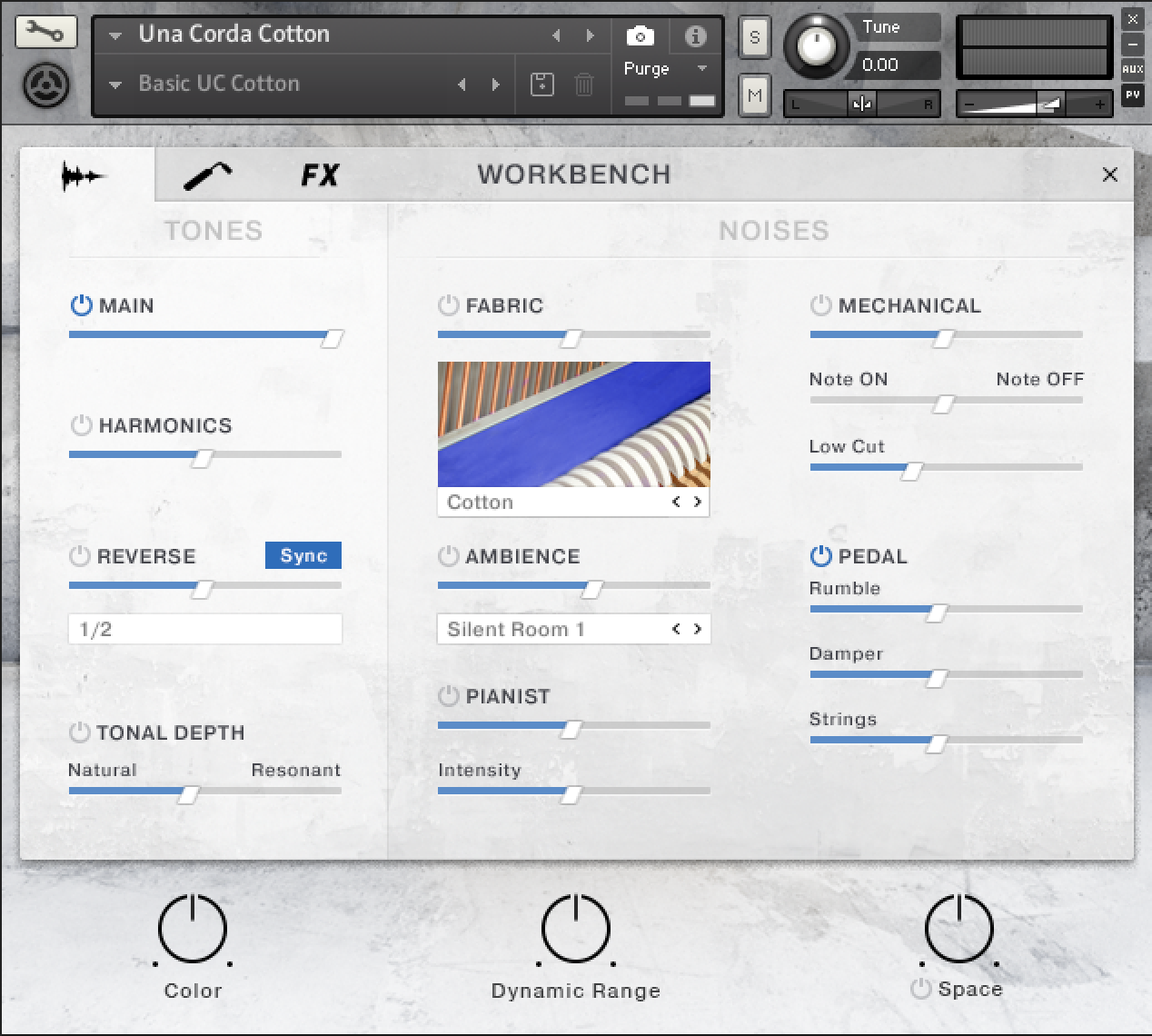
Task: Expand the Basic UC Cotton snapshot menu
Action: 115,84
